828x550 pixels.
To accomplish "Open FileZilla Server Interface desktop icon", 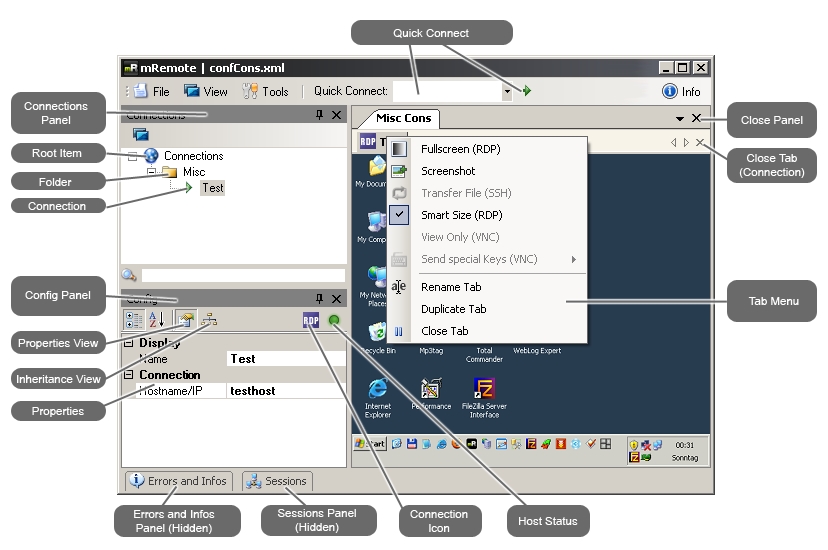I will 484,399.
